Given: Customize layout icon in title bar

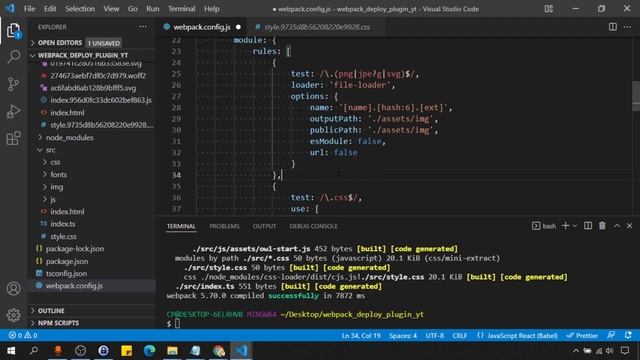Looking at the screenshot, I should [x=549, y=9].
